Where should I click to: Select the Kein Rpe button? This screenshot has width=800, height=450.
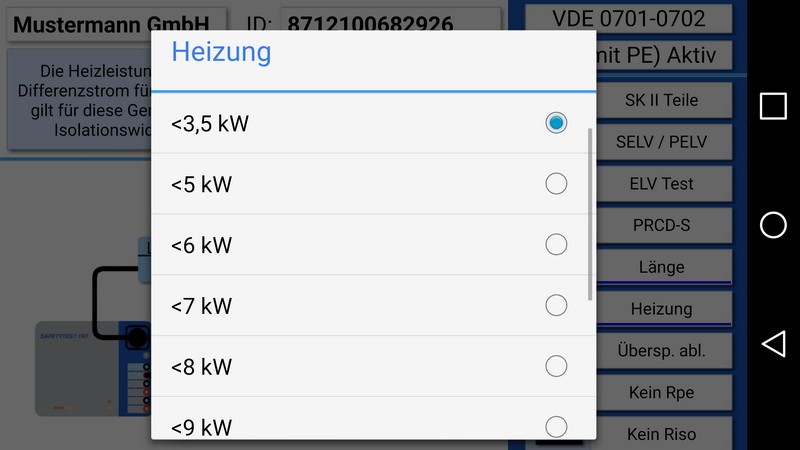(x=664, y=392)
